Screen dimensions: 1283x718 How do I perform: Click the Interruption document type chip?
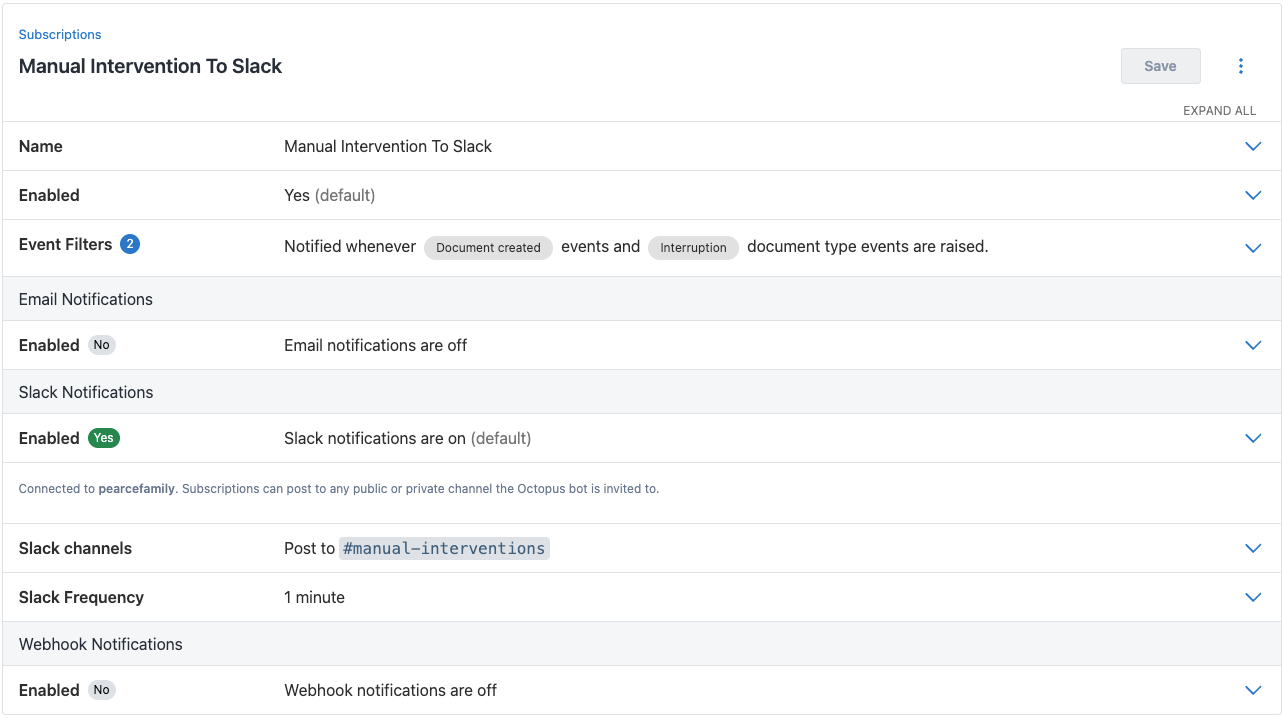[x=693, y=248]
